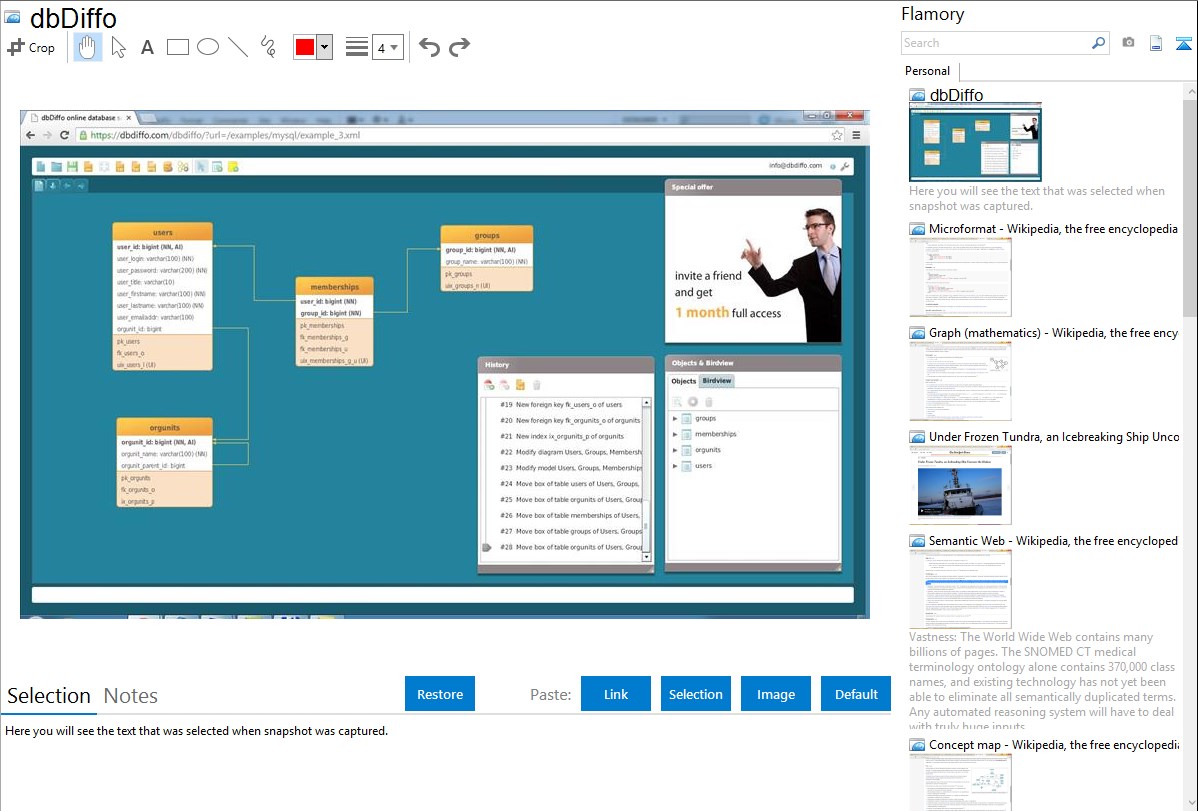
Task: Expand the orgunits tree node
Action: pos(675,450)
